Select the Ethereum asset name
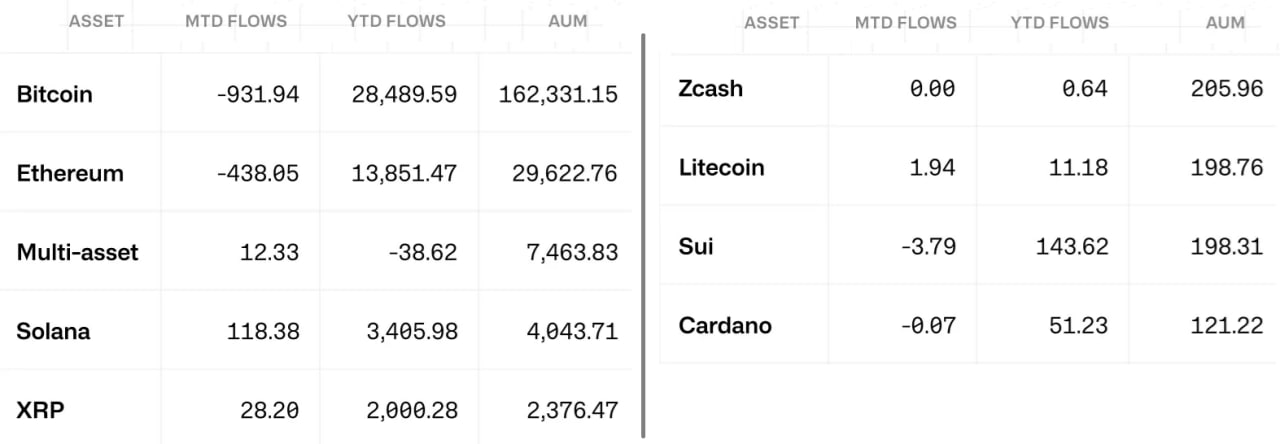Image resolution: width=1280 pixels, height=444 pixels. click(70, 173)
